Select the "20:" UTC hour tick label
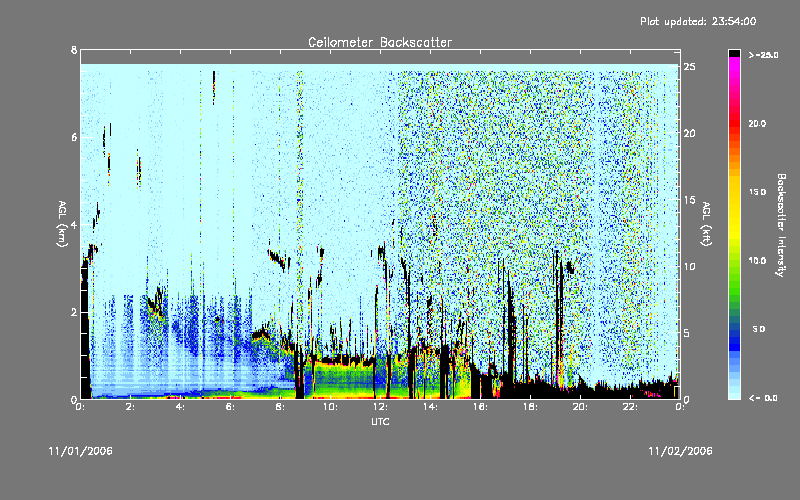The width and height of the screenshot is (800, 500). (580, 407)
